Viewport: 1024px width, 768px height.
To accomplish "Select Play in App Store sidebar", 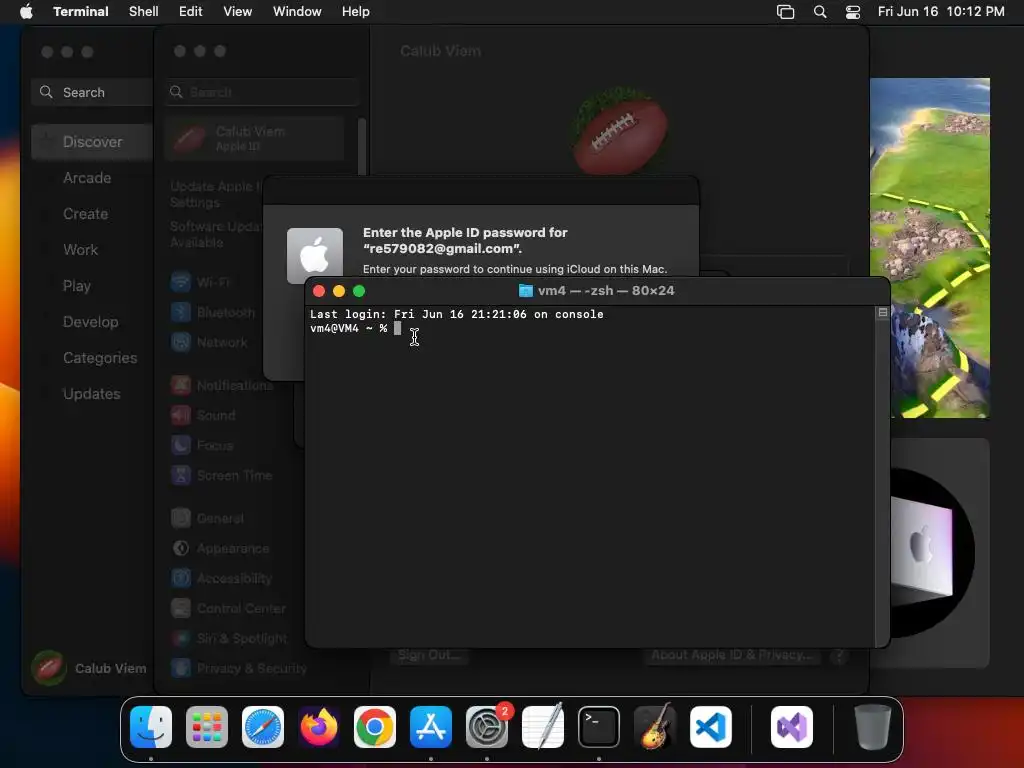I will [76, 286].
